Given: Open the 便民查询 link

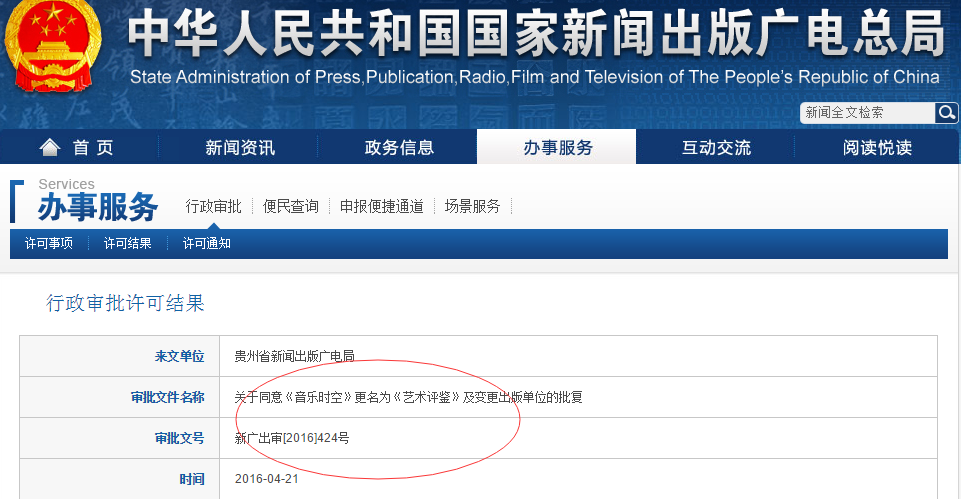Looking at the screenshot, I should point(291,206).
